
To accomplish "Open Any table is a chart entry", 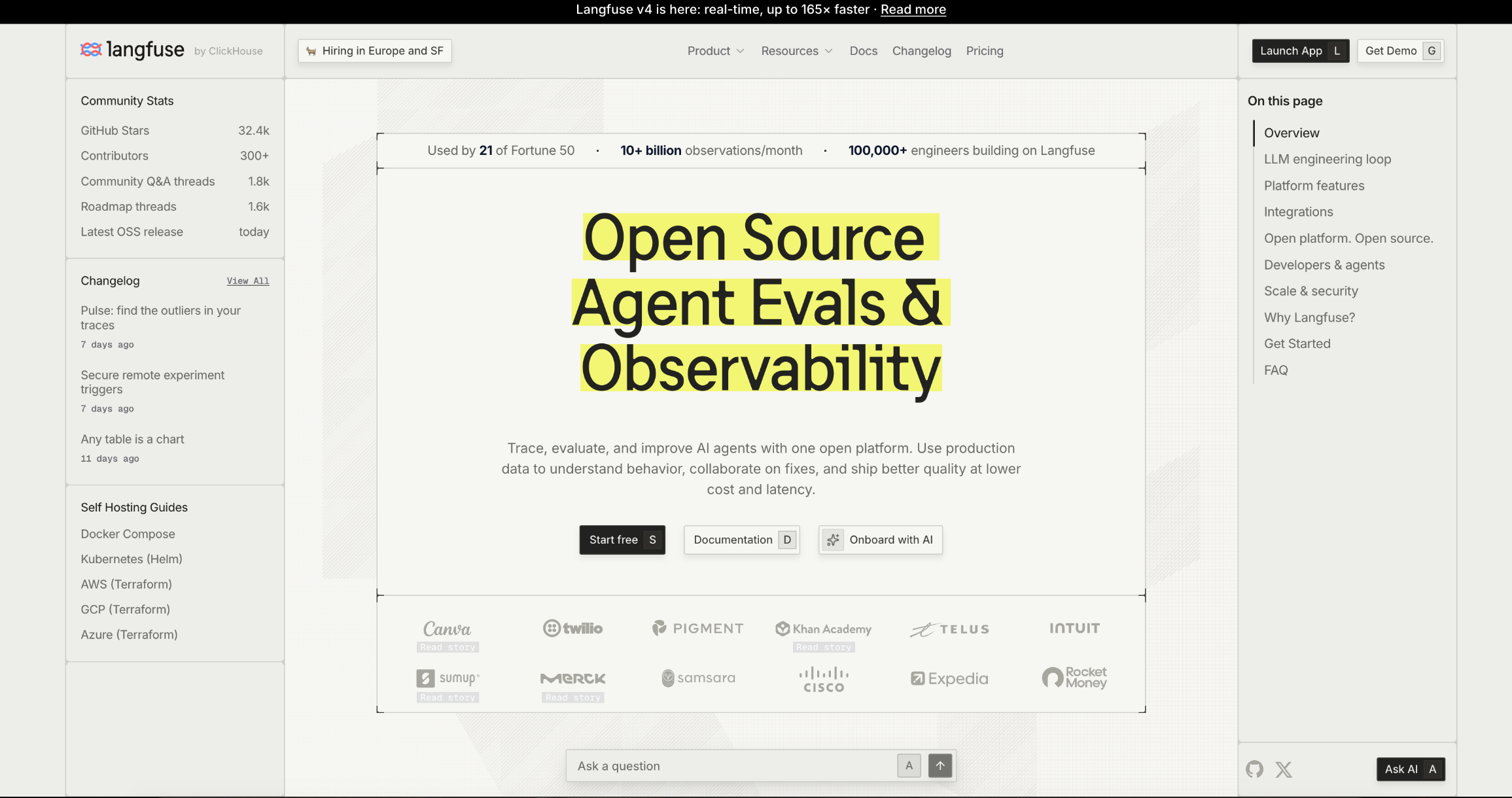I will (x=132, y=440).
